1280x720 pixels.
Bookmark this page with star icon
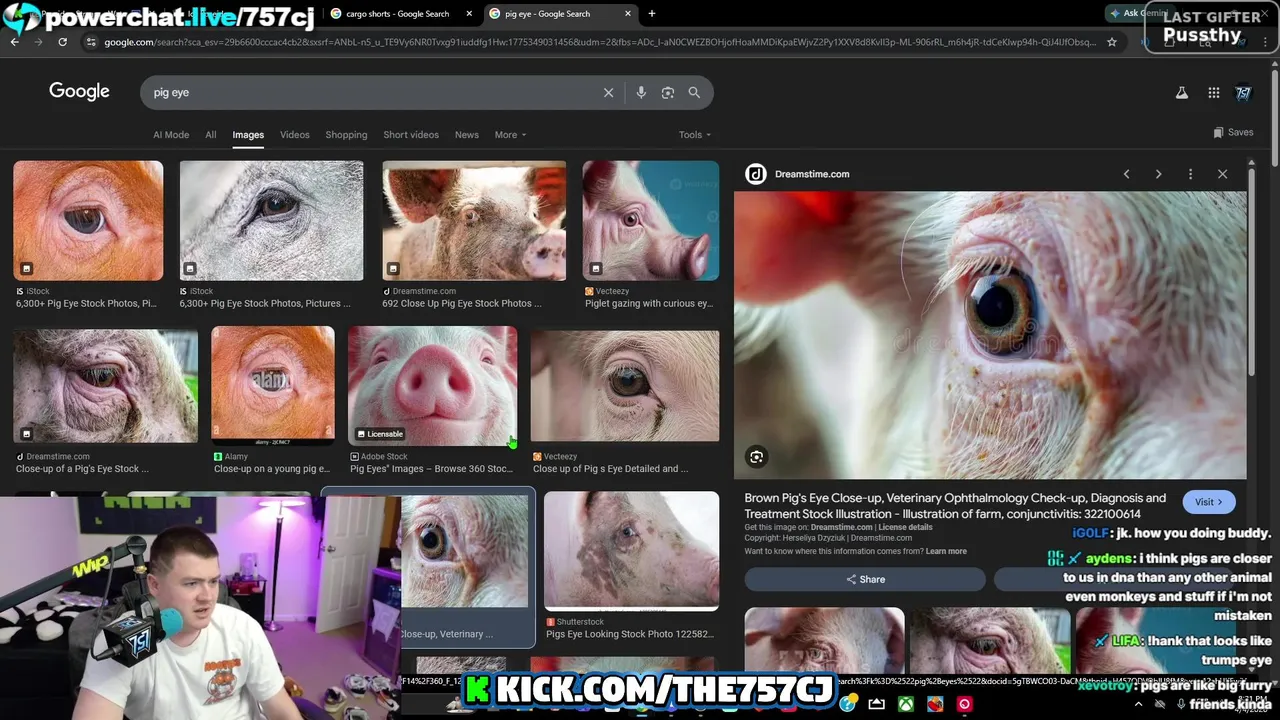pos(1111,42)
